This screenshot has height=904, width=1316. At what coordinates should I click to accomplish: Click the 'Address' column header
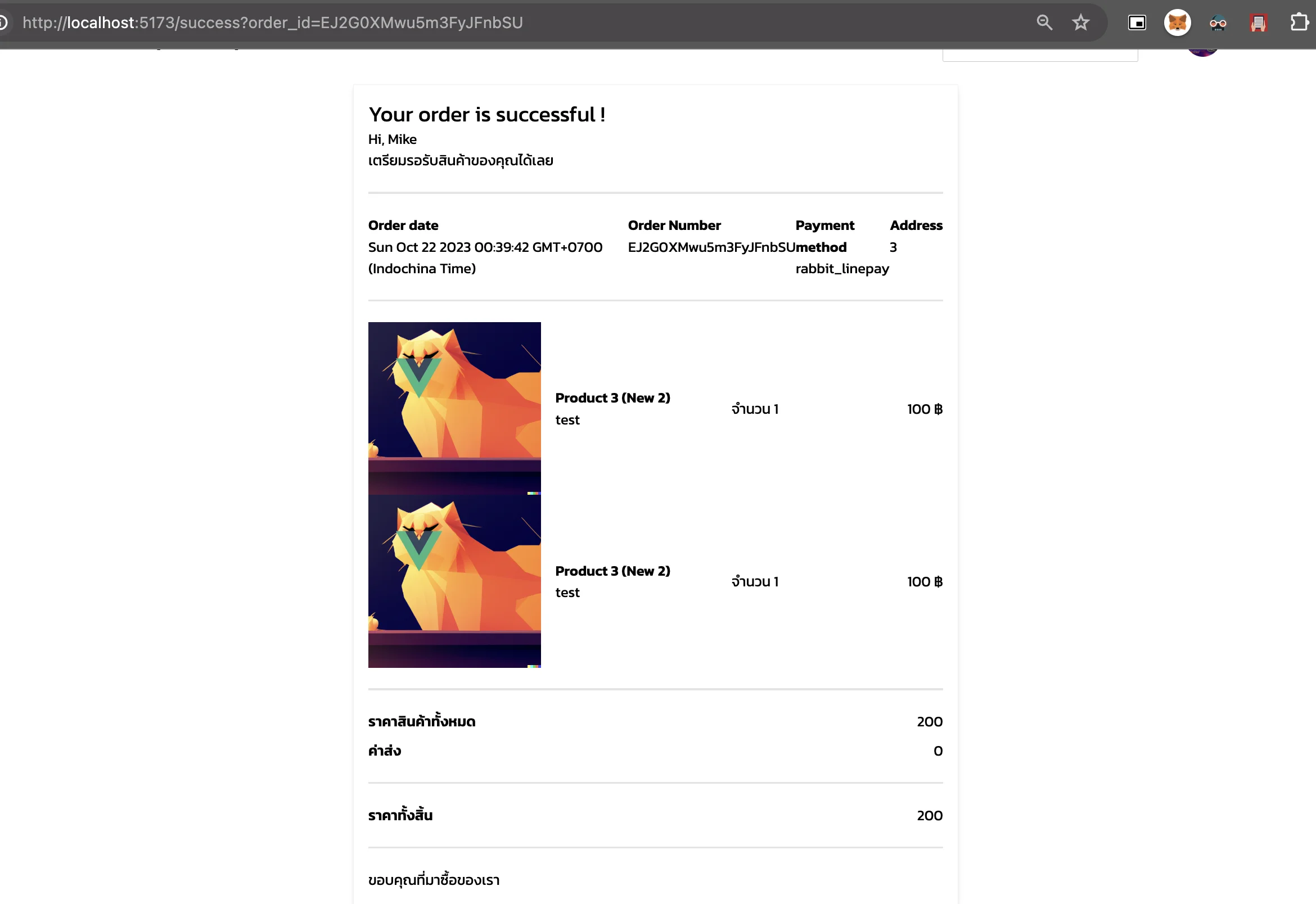tap(916, 225)
